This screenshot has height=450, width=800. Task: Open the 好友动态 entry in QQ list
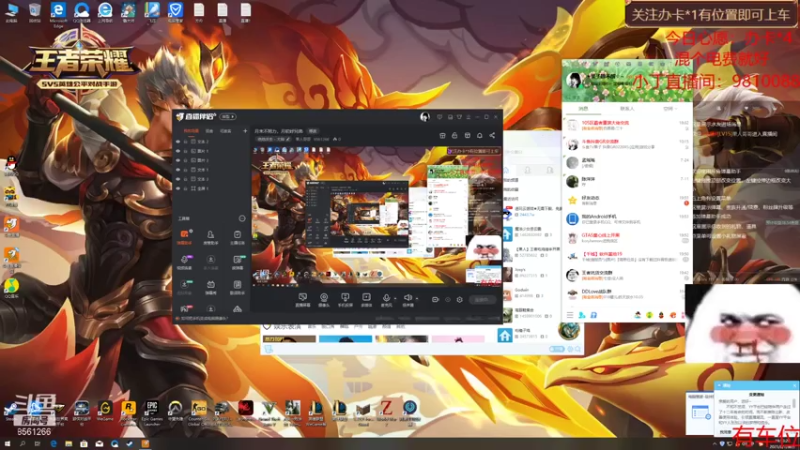coord(627,200)
